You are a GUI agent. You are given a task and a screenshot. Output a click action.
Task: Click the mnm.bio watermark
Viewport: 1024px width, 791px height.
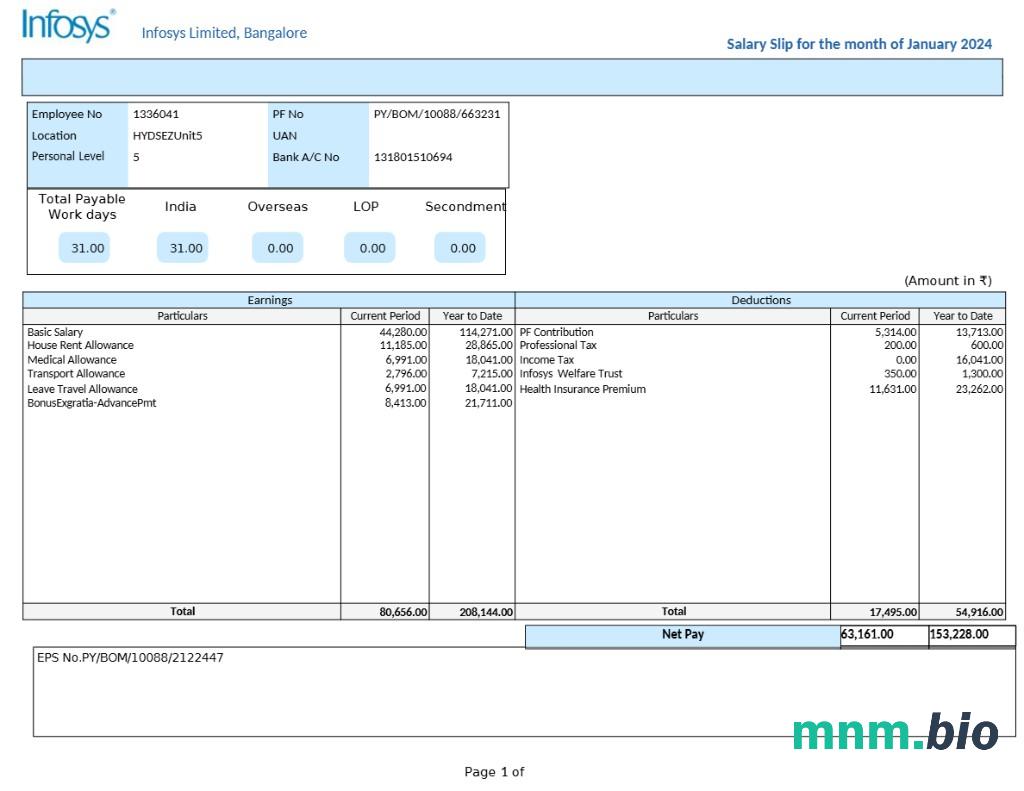[895, 732]
